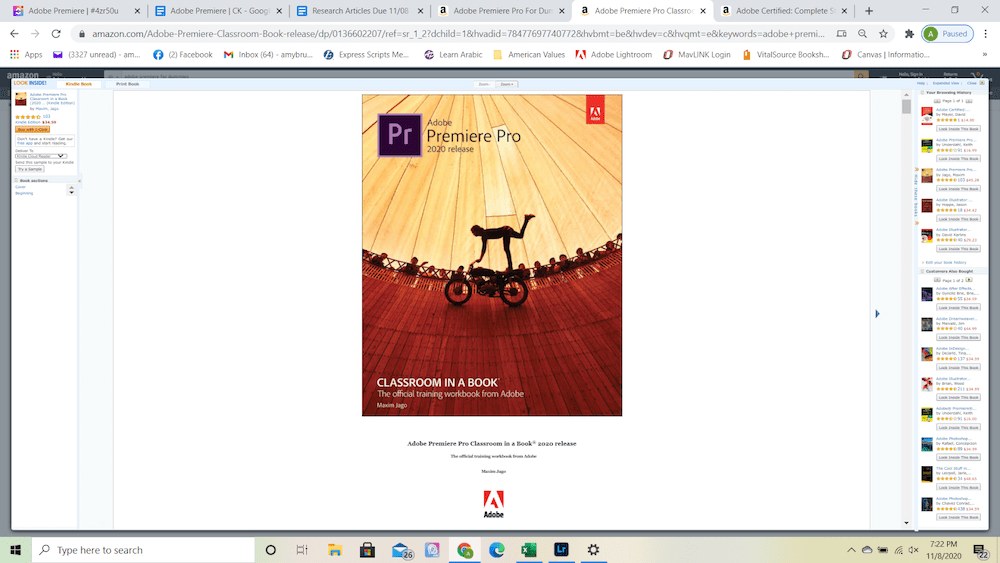The image size is (1000, 563).
Task: Click Edit your book history link
Action: pyautogui.click(x=946, y=263)
